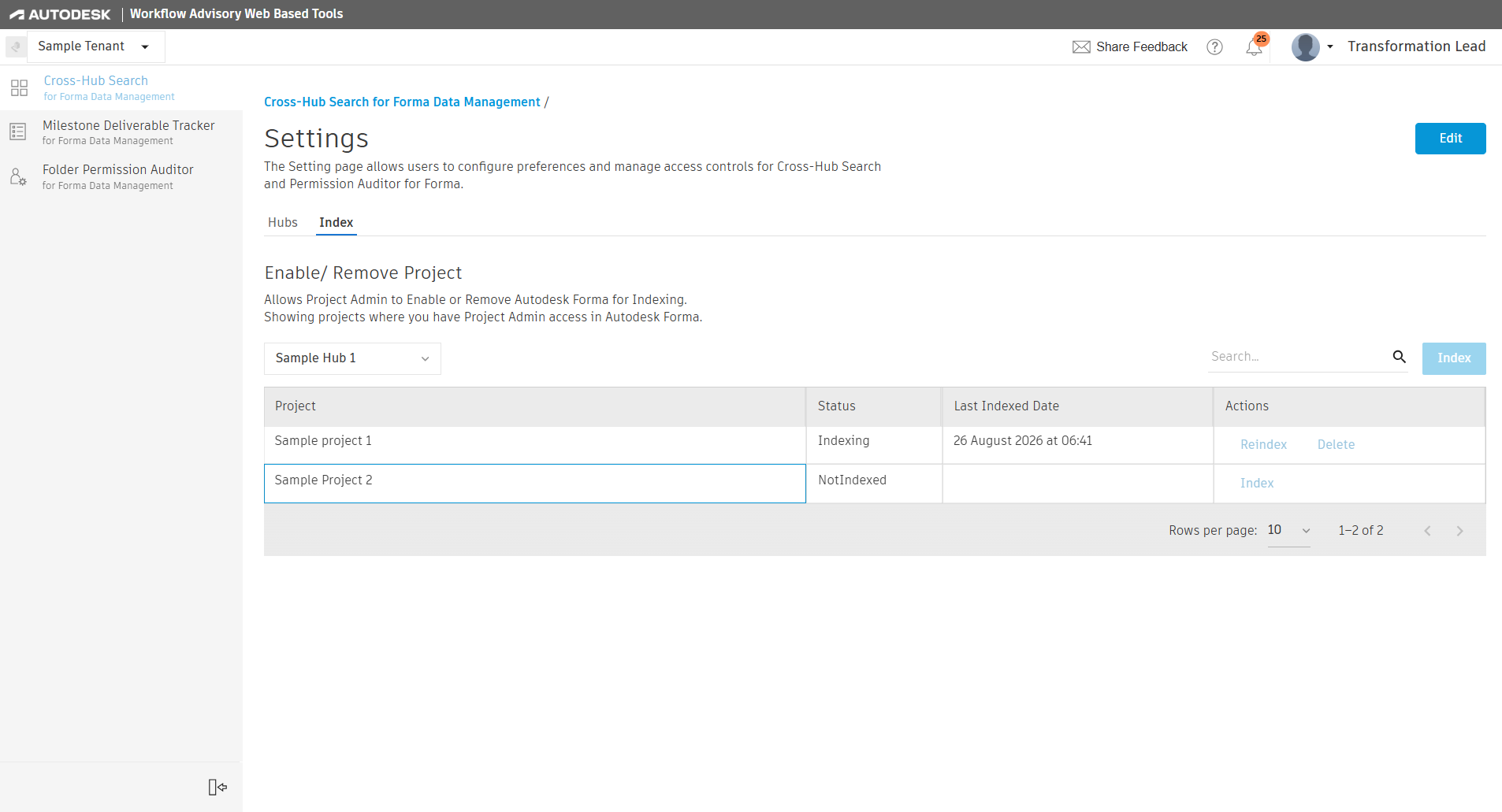
Task: Go to next page arrow
Action: [1459, 531]
